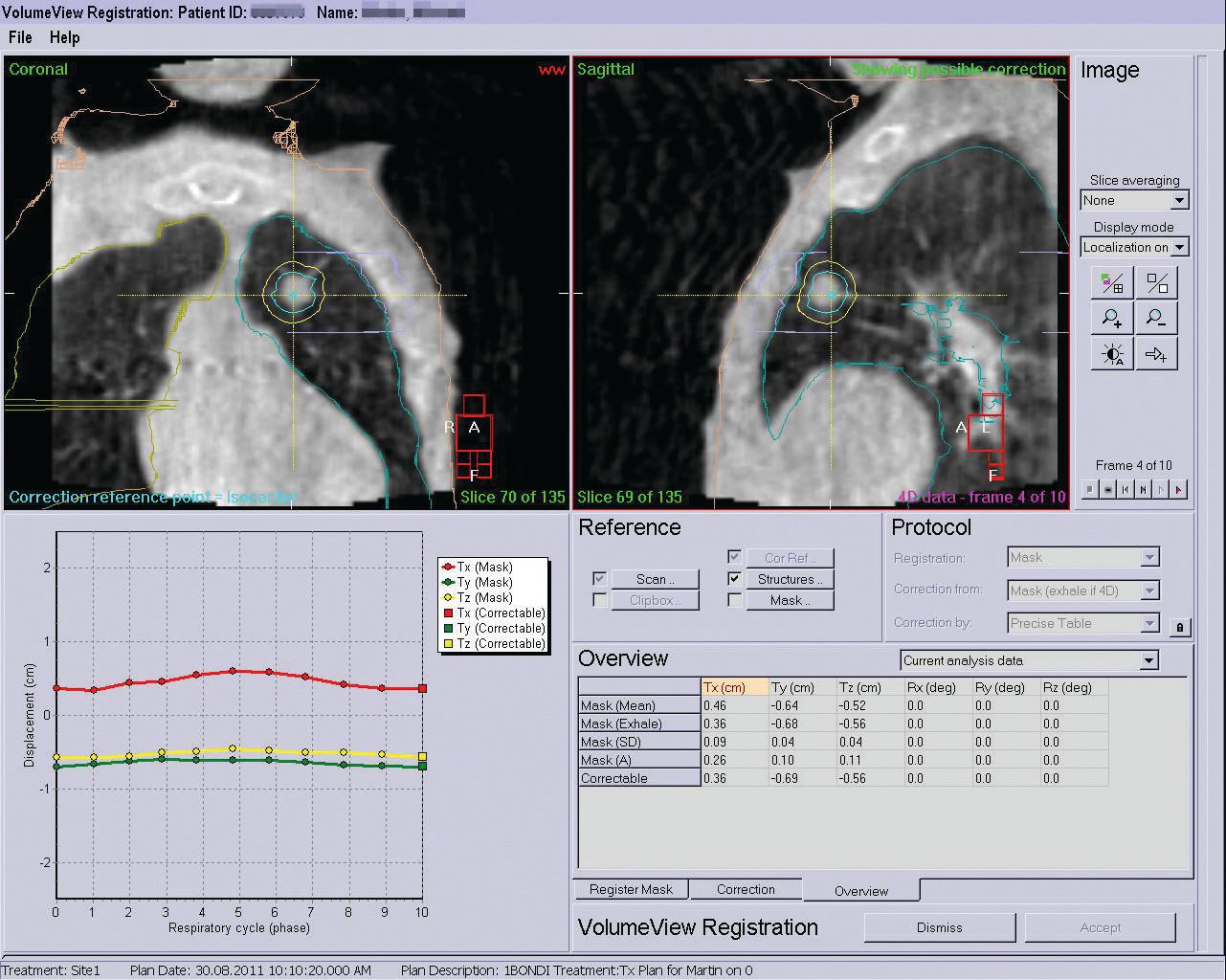Click the Scan .. button
Image resolution: width=1226 pixels, height=980 pixels.
point(656,579)
